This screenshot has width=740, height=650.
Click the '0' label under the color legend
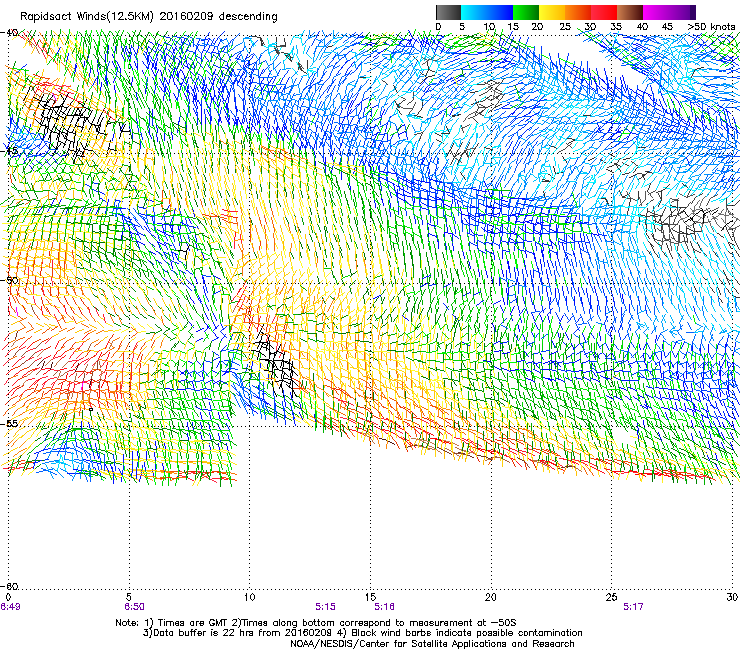438,27
